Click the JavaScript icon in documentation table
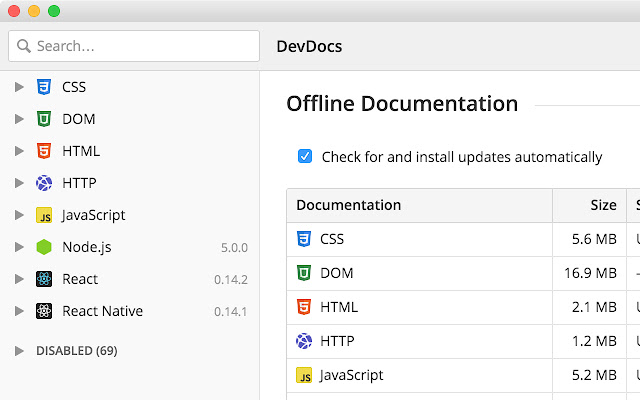The height and width of the screenshot is (400, 640). pos(304,375)
